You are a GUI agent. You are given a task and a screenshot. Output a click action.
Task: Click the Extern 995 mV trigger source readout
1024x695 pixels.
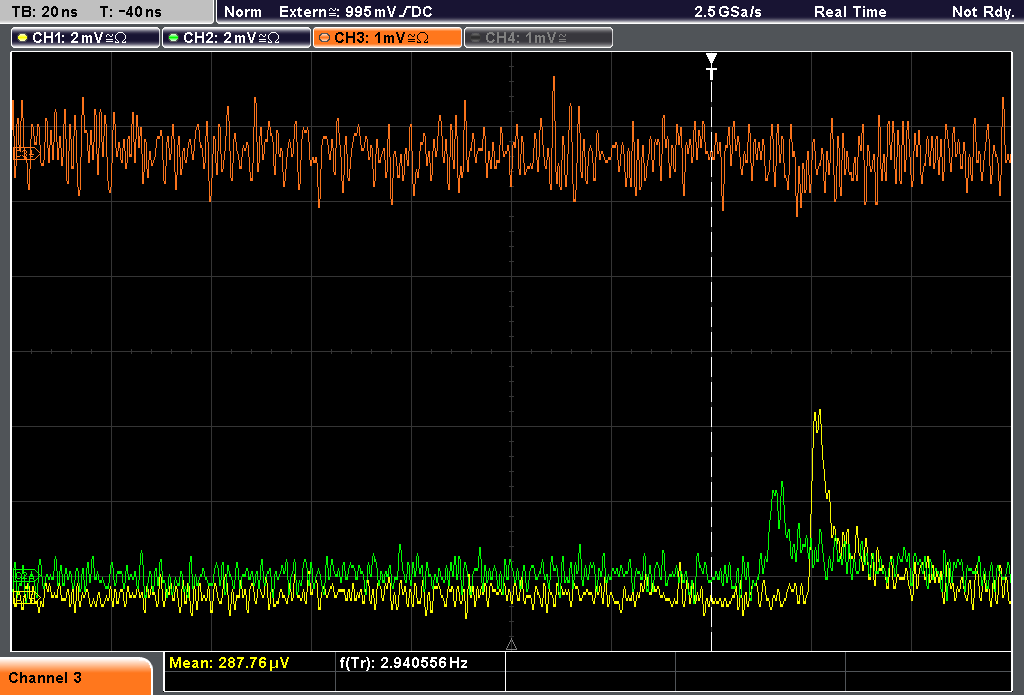(355, 12)
